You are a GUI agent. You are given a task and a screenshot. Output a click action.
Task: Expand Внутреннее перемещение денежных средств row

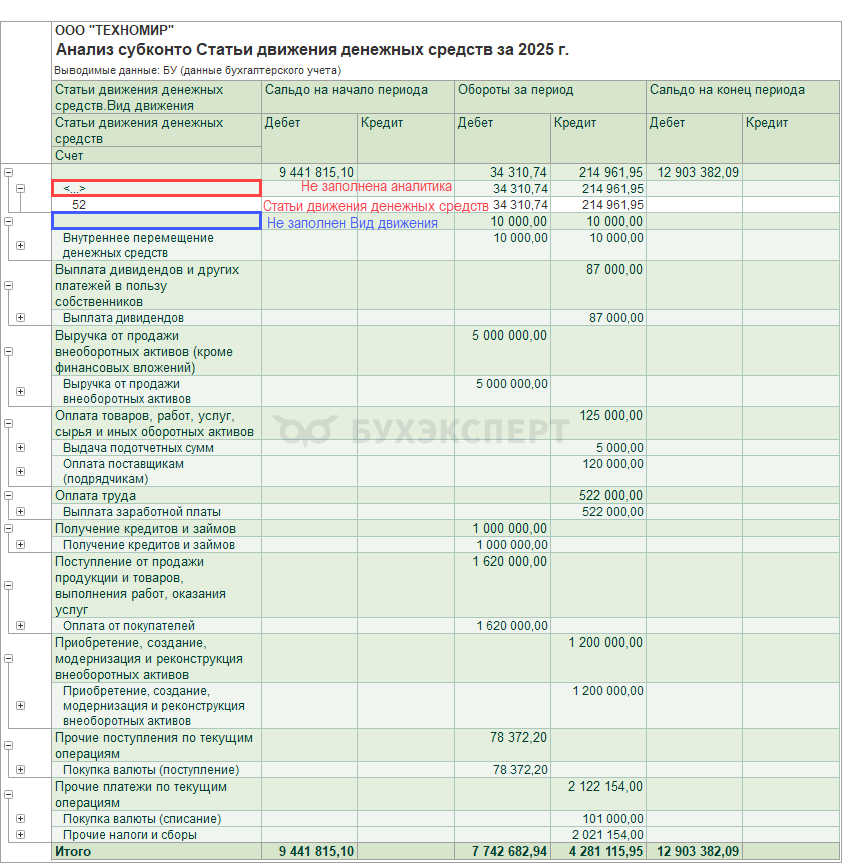tap(20, 245)
